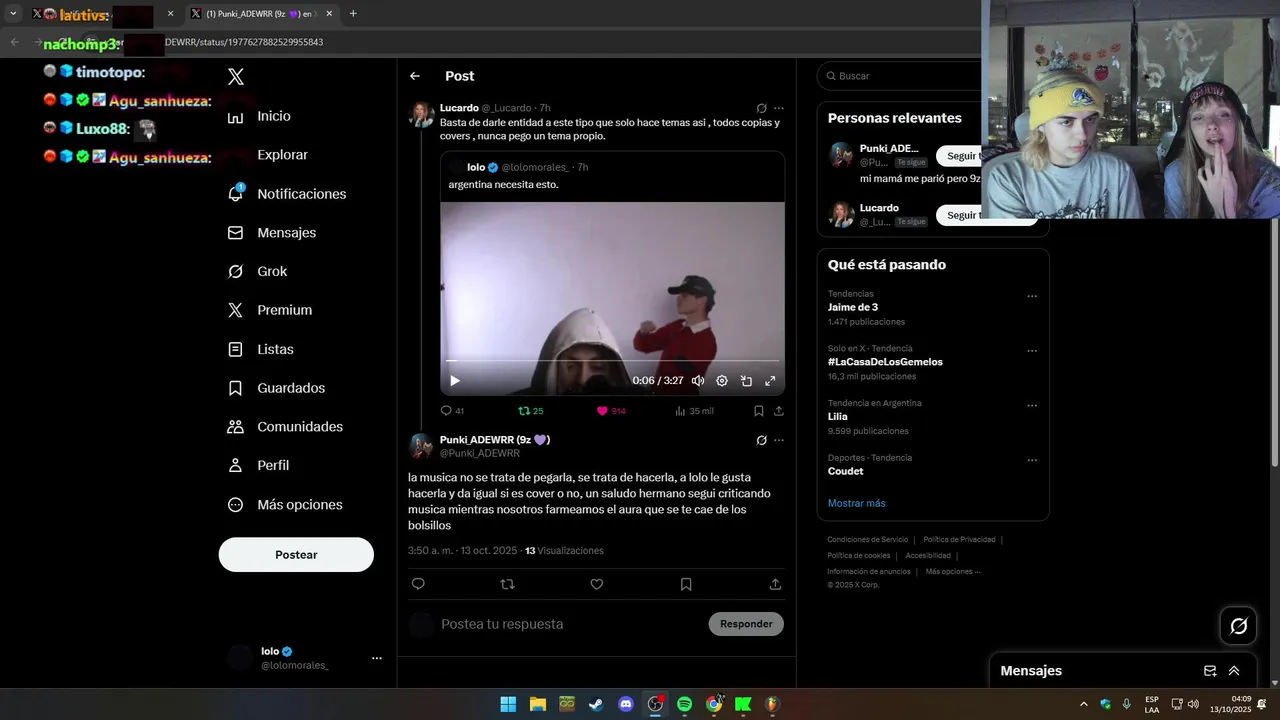Seek on the video progress bar
This screenshot has height=720, width=1280.
coord(612,361)
